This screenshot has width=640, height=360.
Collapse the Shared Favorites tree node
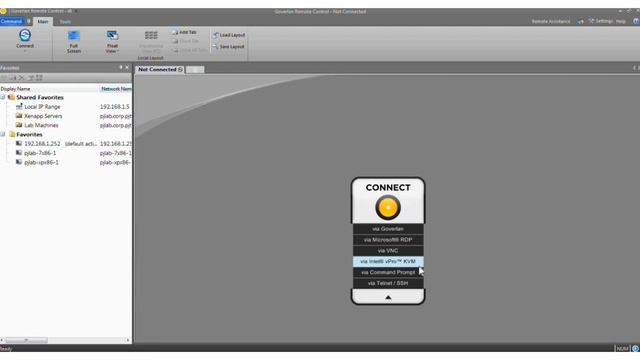pyautogui.click(x=3, y=97)
